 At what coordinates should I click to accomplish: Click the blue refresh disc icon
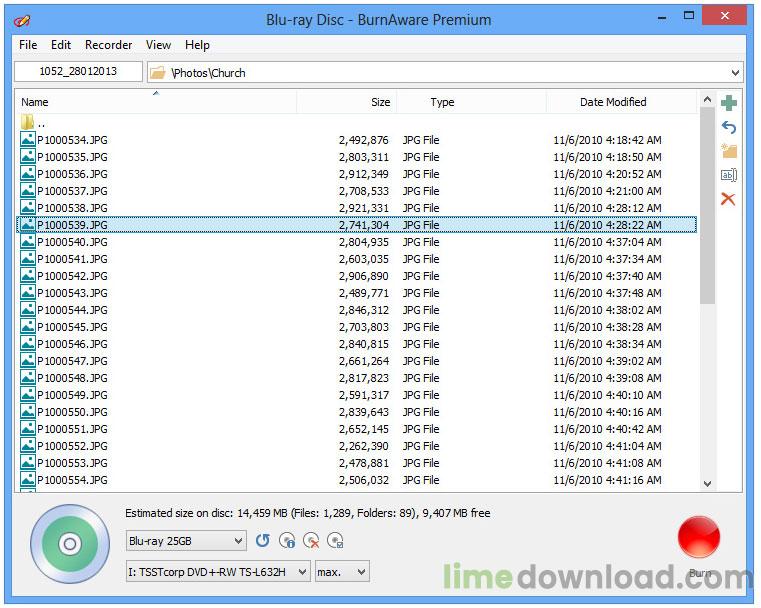(263, 541)
